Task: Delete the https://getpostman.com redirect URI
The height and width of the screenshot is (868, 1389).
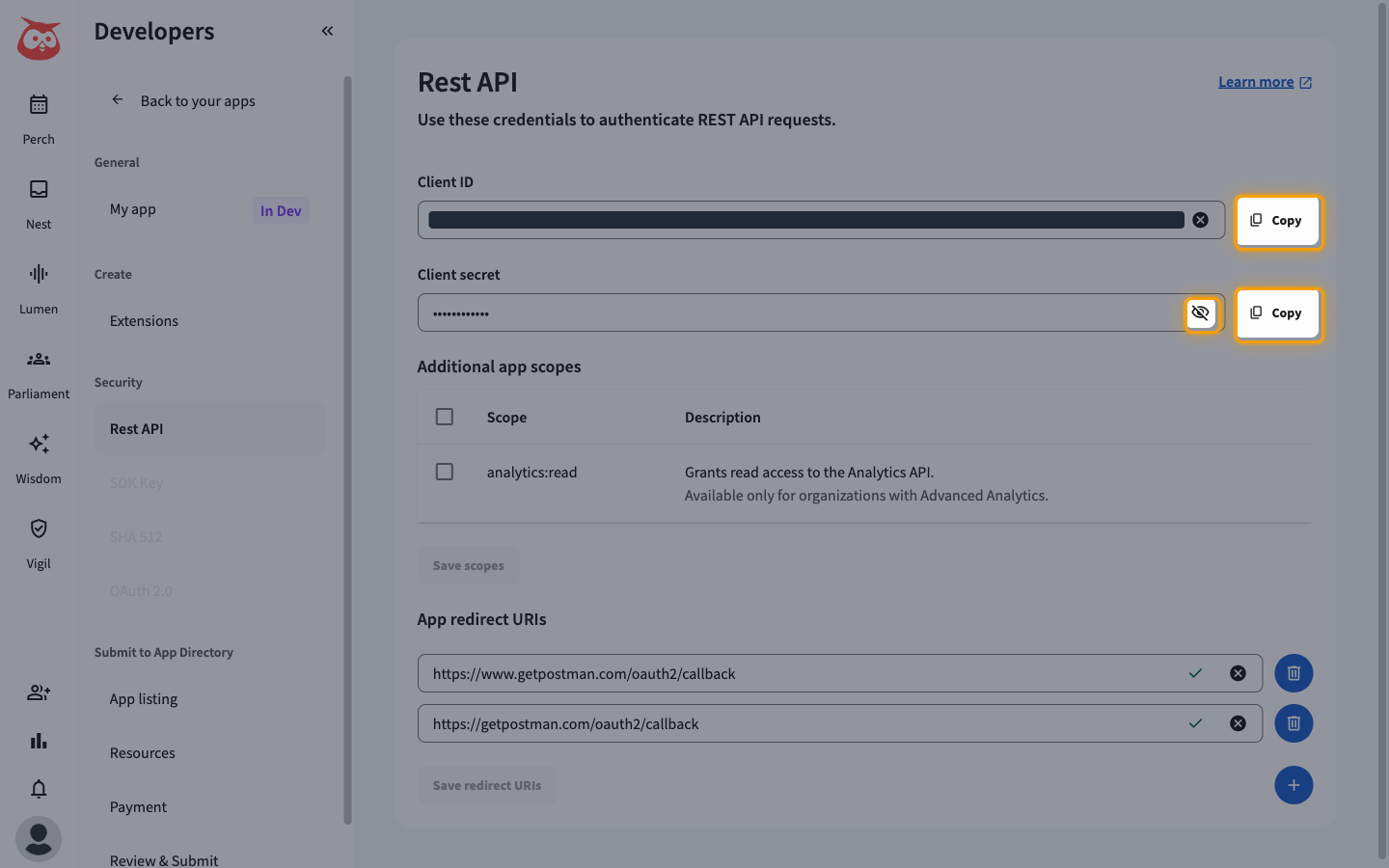Action: pos(1294,723)
